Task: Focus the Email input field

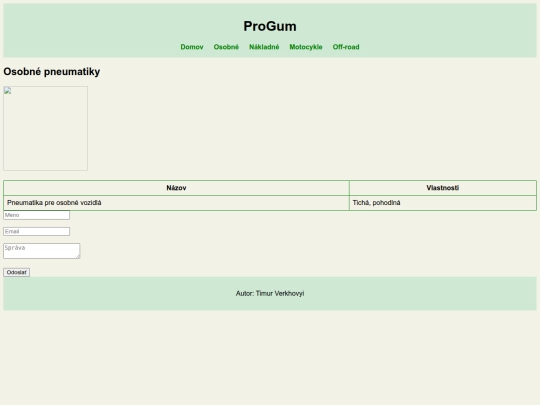Action: coord(37,231)
